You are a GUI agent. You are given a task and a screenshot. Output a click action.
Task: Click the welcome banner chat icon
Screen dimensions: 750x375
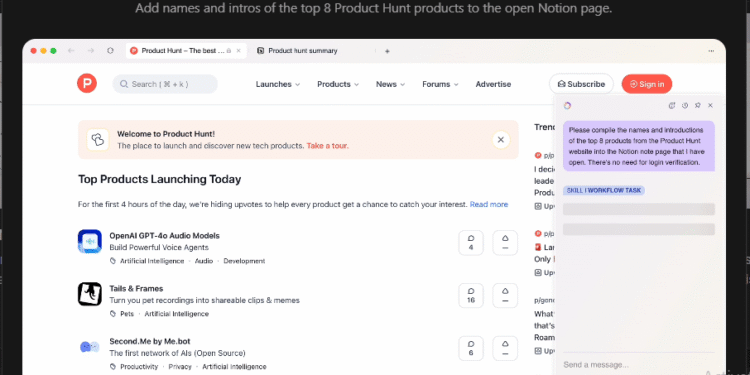click(98, 140)
